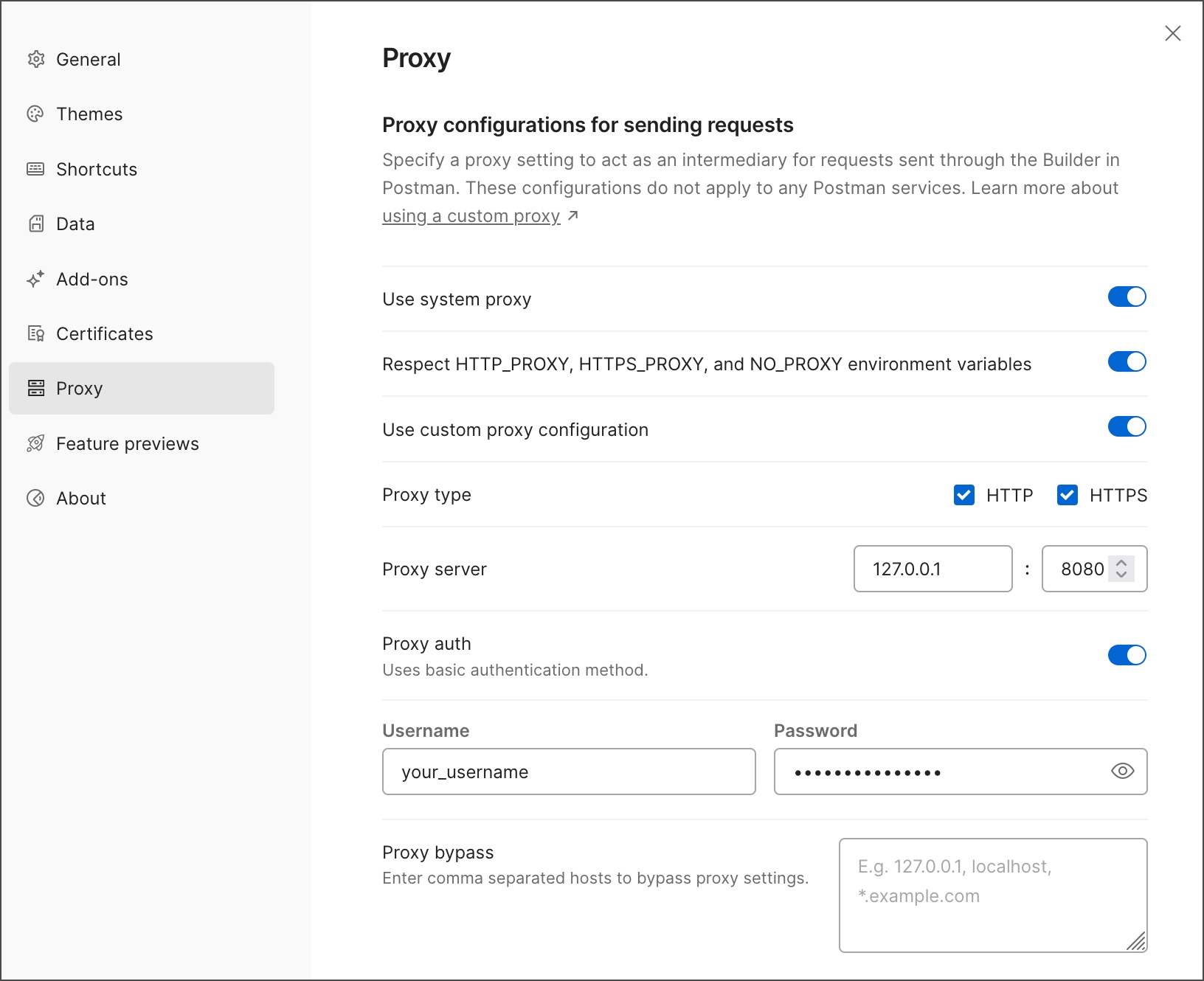Turn off Use custom proxy configuration

pos(1127,426)
